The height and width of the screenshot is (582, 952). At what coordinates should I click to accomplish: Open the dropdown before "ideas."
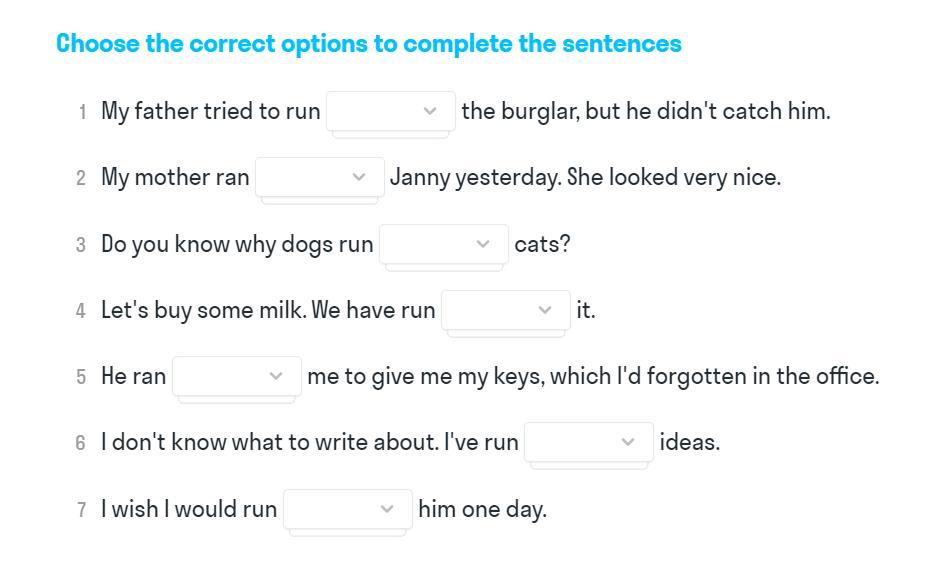(589, 442)
